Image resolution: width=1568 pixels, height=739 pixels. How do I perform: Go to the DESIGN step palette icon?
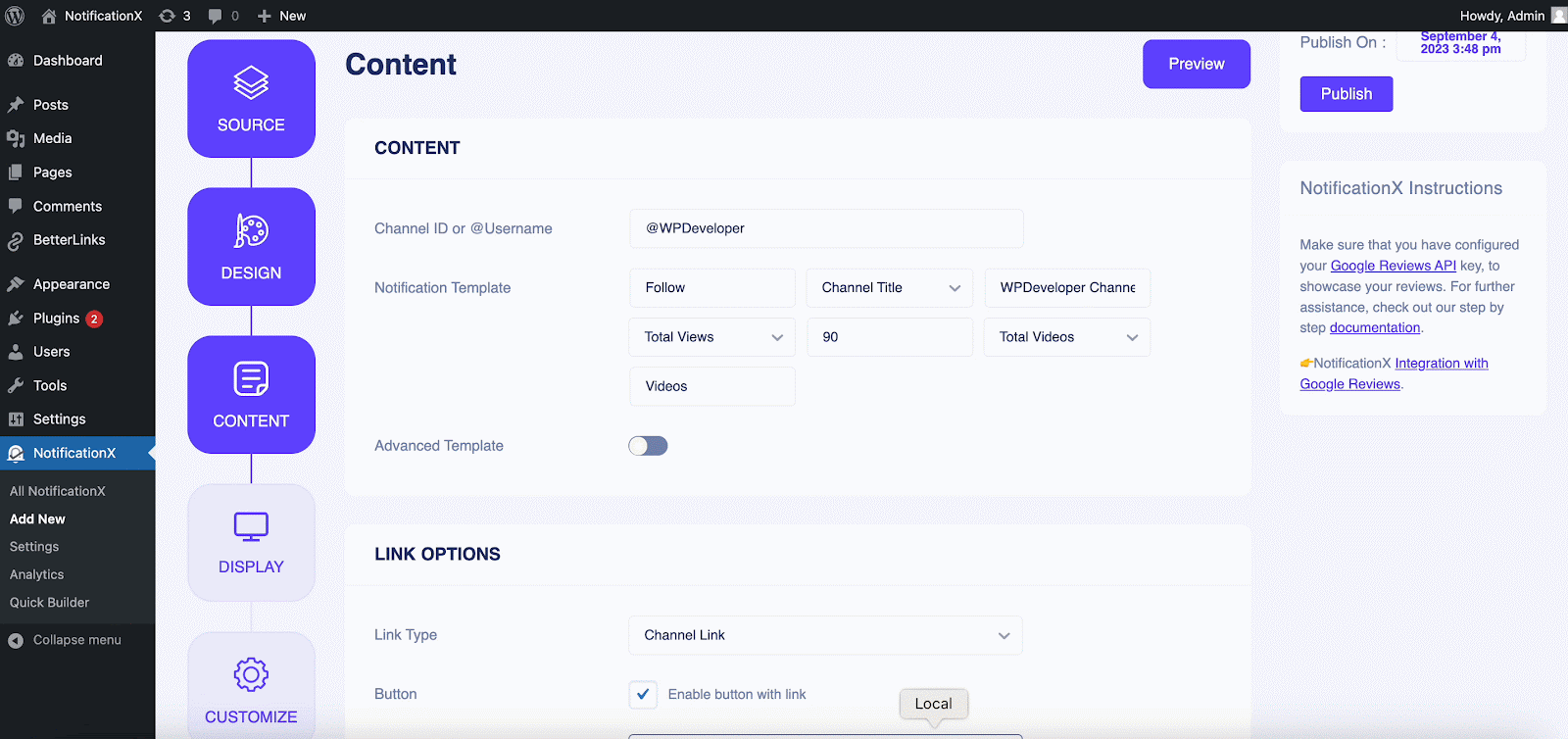[251, 231]
